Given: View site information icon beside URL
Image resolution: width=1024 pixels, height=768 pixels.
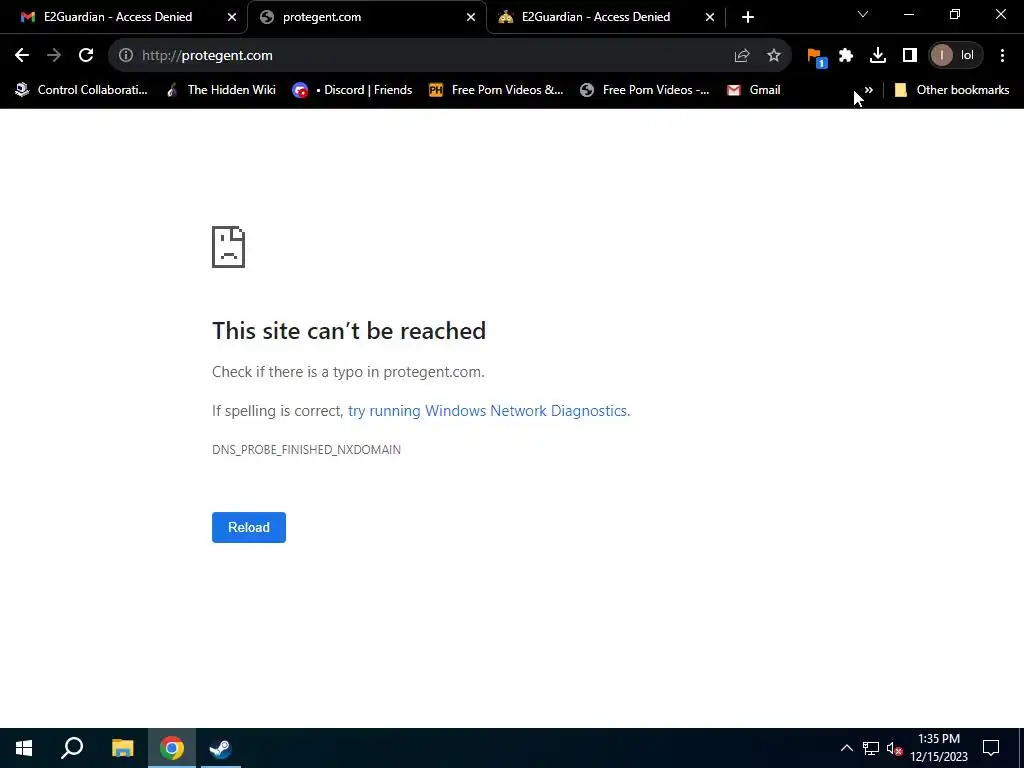Looking at the screenshot, I should (126, 56).
